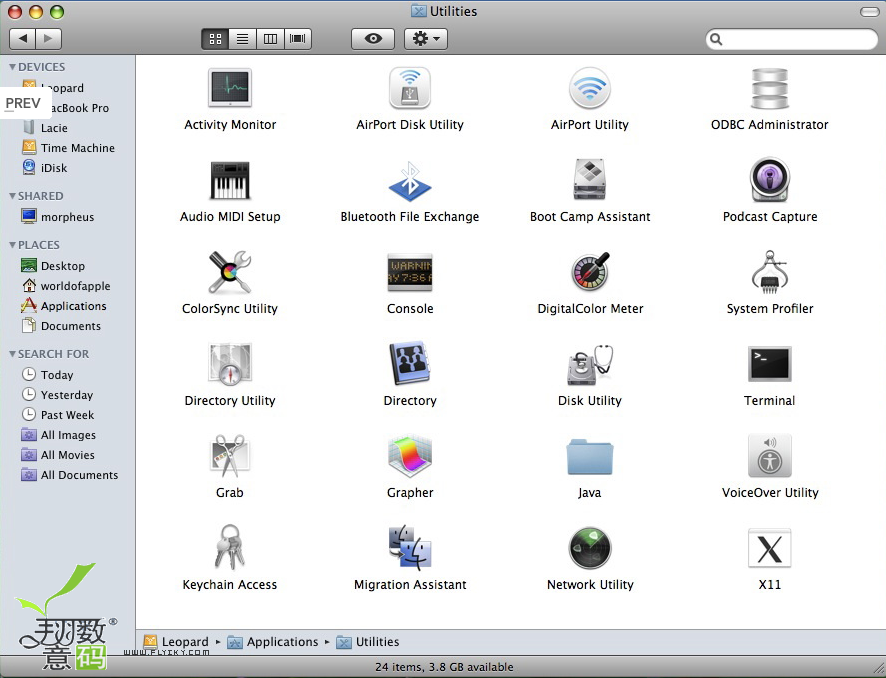Select the Grab screenshot utility
Viewport: 886px width, 678px height.
pos(229,455)
